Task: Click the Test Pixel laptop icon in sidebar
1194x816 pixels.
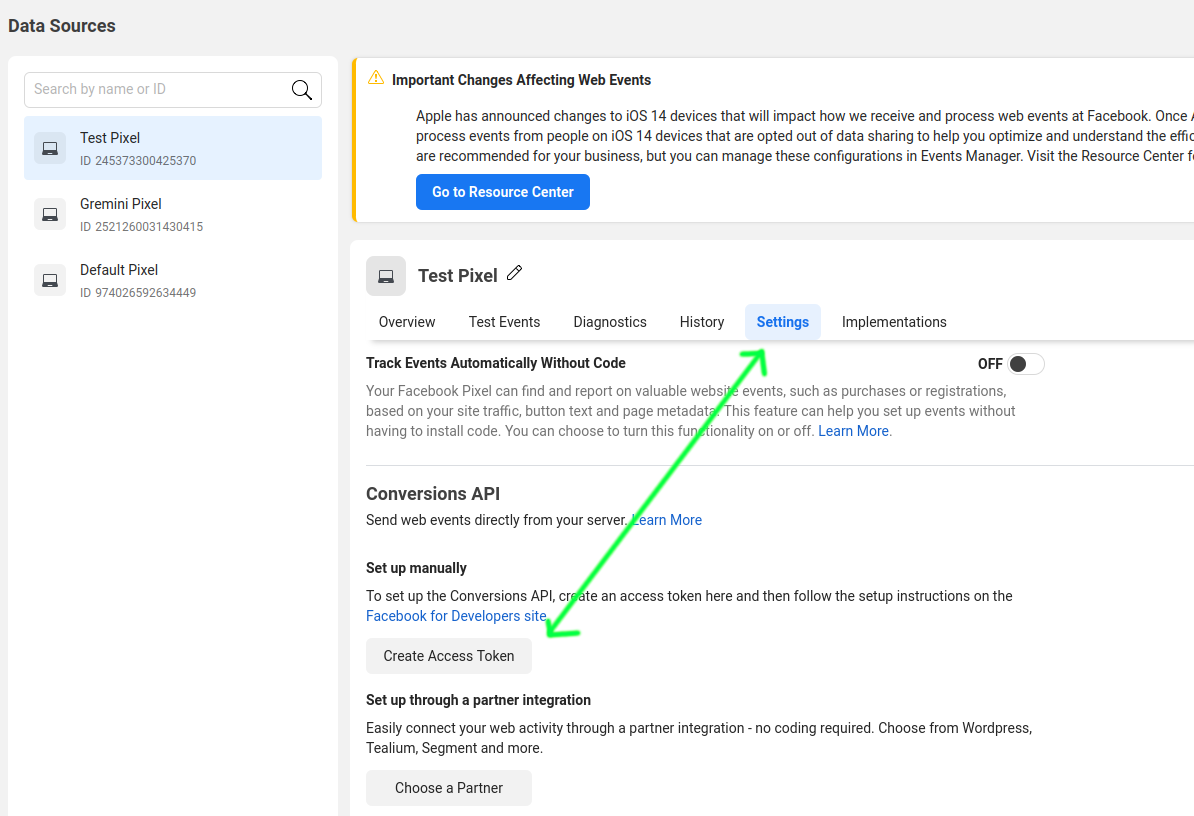Action: tap(49, 148)
